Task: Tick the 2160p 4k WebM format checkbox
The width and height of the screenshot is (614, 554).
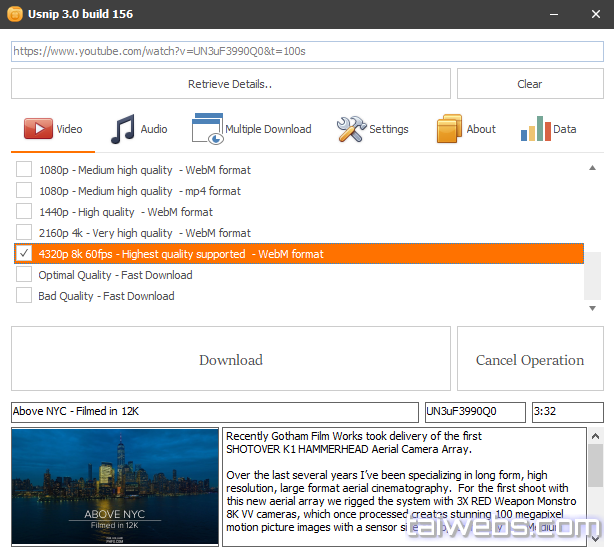Action: (24, 233)
